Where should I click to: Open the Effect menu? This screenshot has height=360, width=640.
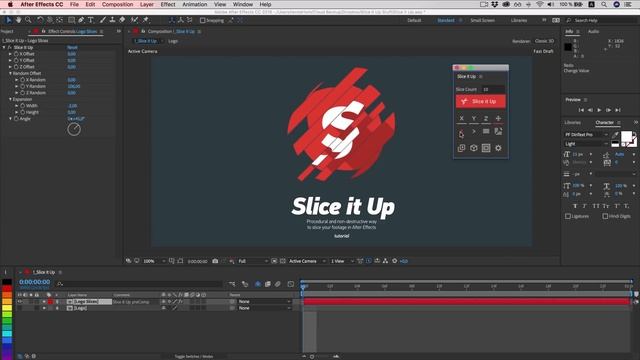(x=168, y=4)
